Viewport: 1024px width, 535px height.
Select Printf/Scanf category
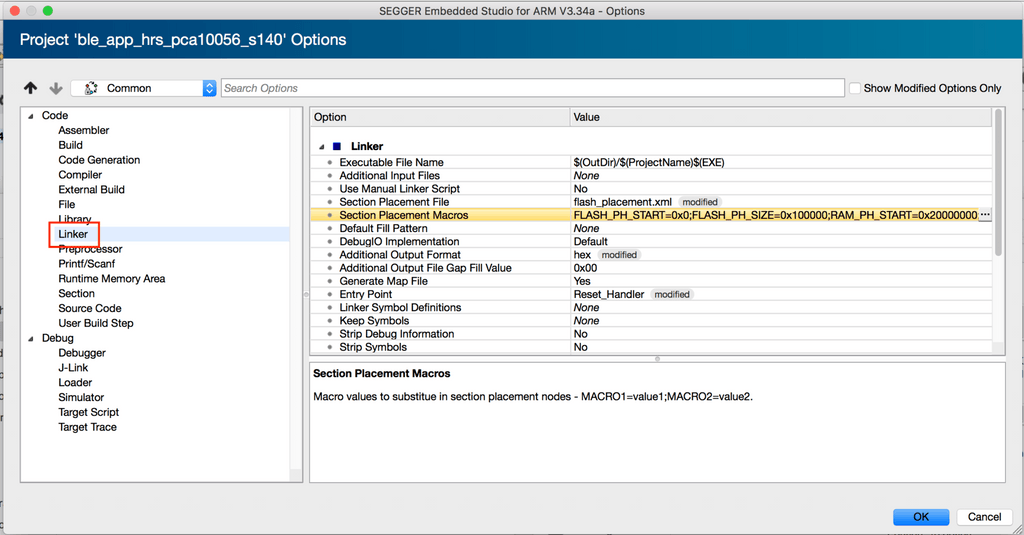(87, 264)
